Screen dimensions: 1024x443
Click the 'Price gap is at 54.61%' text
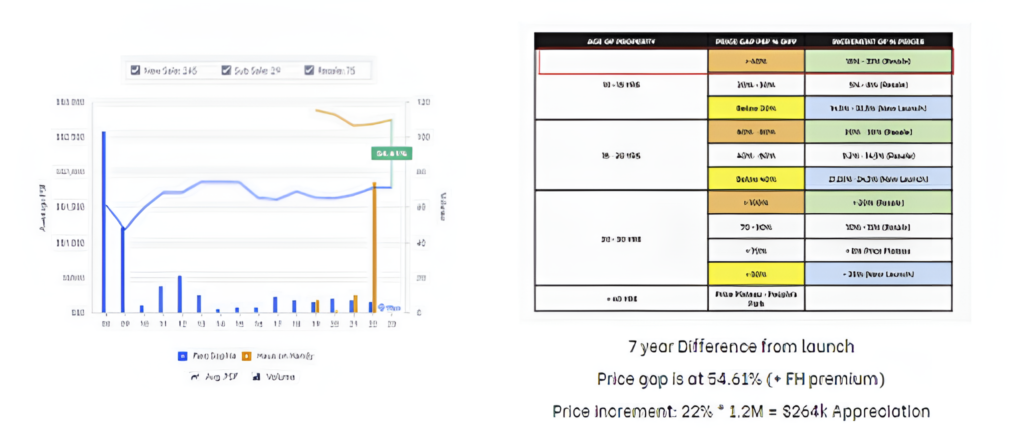[741, 378]
